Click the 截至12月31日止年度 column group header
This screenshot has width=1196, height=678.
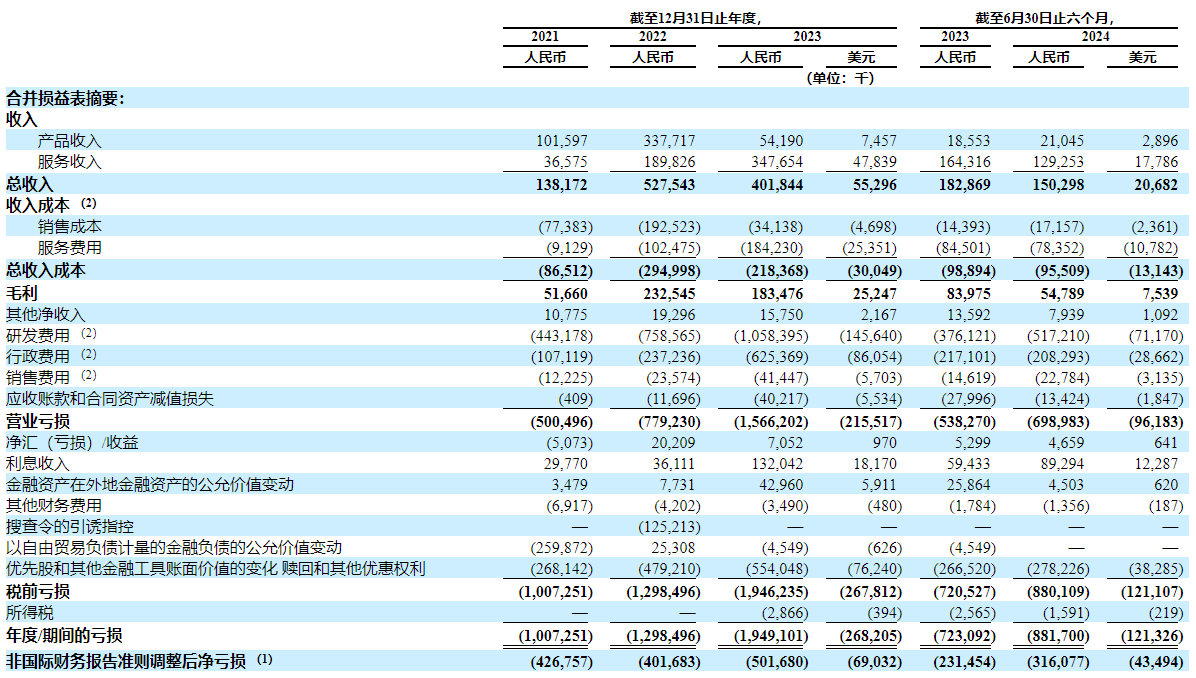(696, 17)
